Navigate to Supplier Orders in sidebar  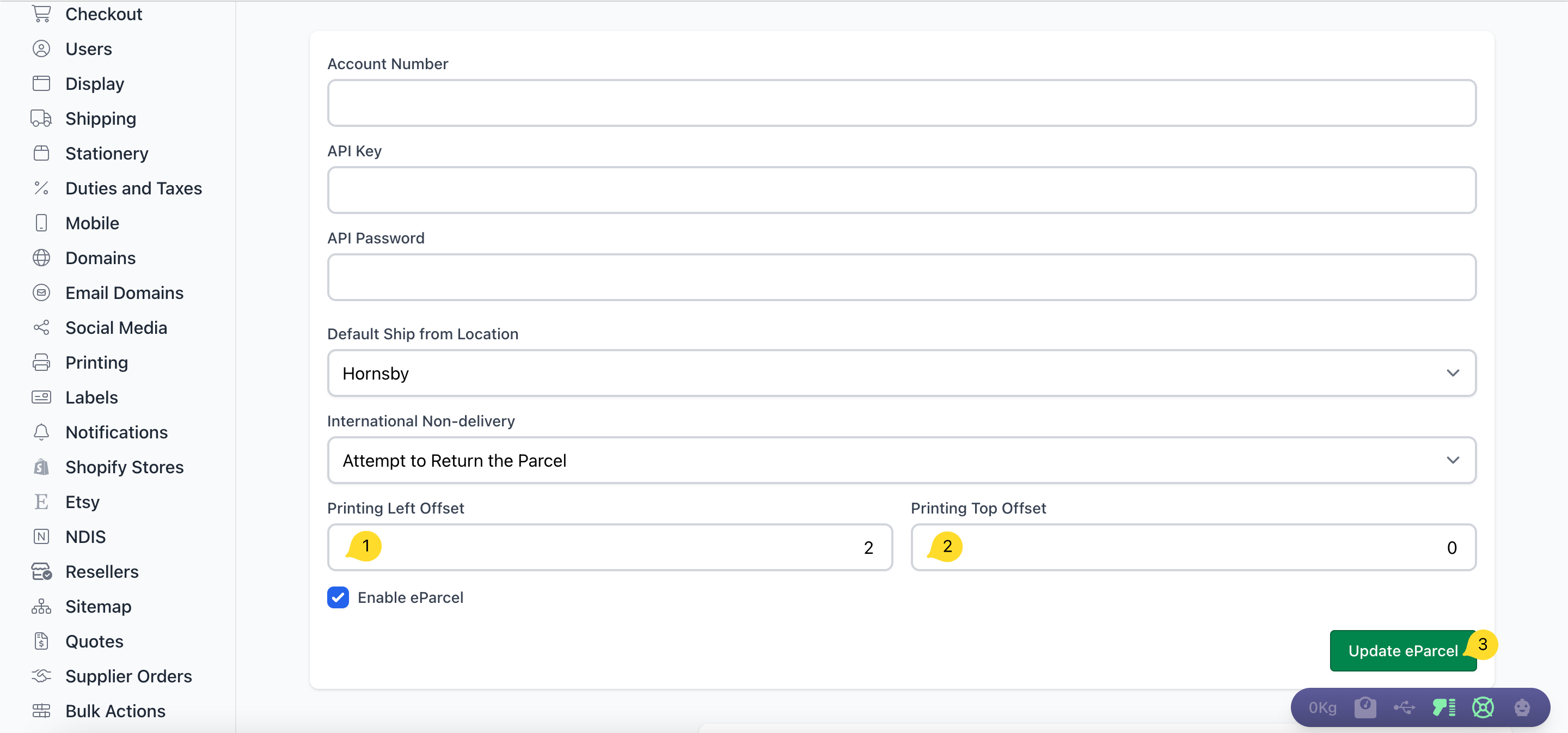coord(128,676)
